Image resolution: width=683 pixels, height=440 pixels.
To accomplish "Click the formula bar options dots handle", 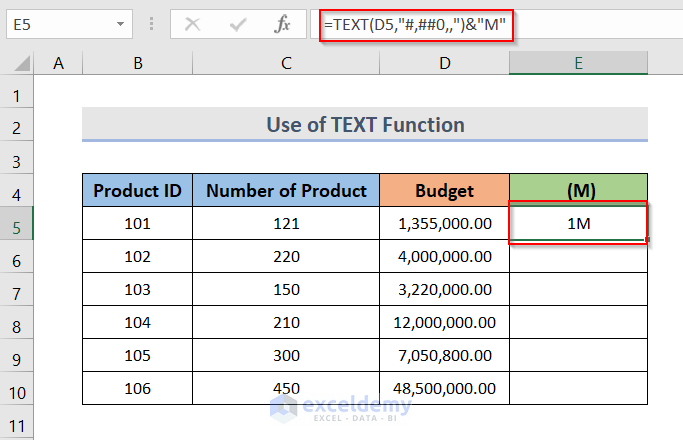I will (153, 23).
